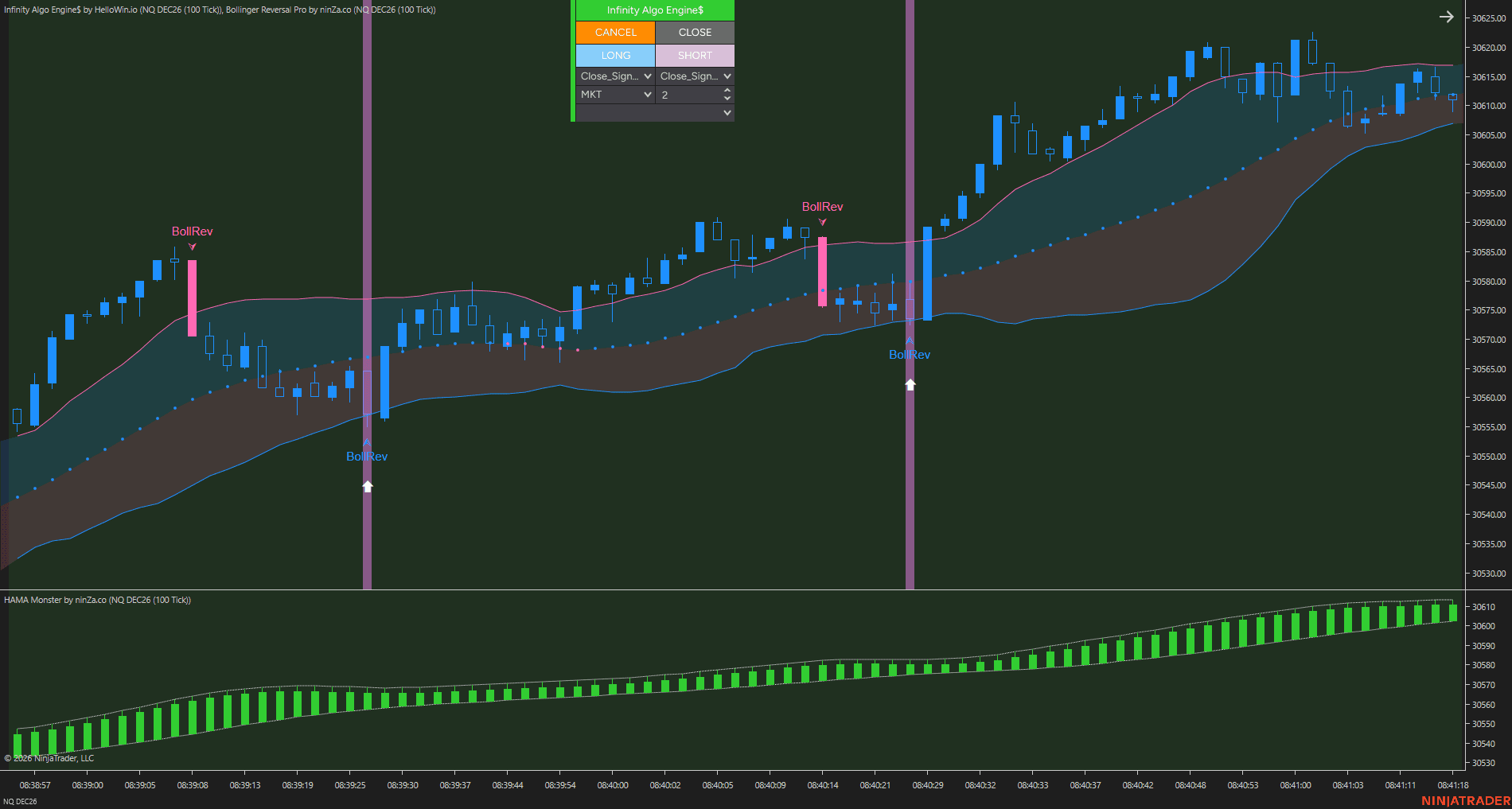
Task: Click the white up-arrow signal near 08:40:29
Action: (x=910, y=384)
